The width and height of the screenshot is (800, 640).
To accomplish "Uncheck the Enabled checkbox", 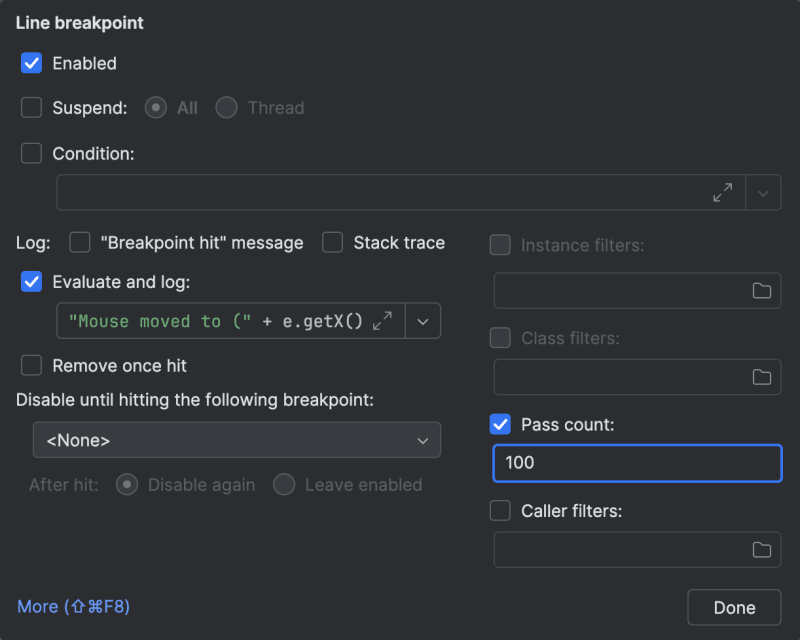I will tap(32, 63).
